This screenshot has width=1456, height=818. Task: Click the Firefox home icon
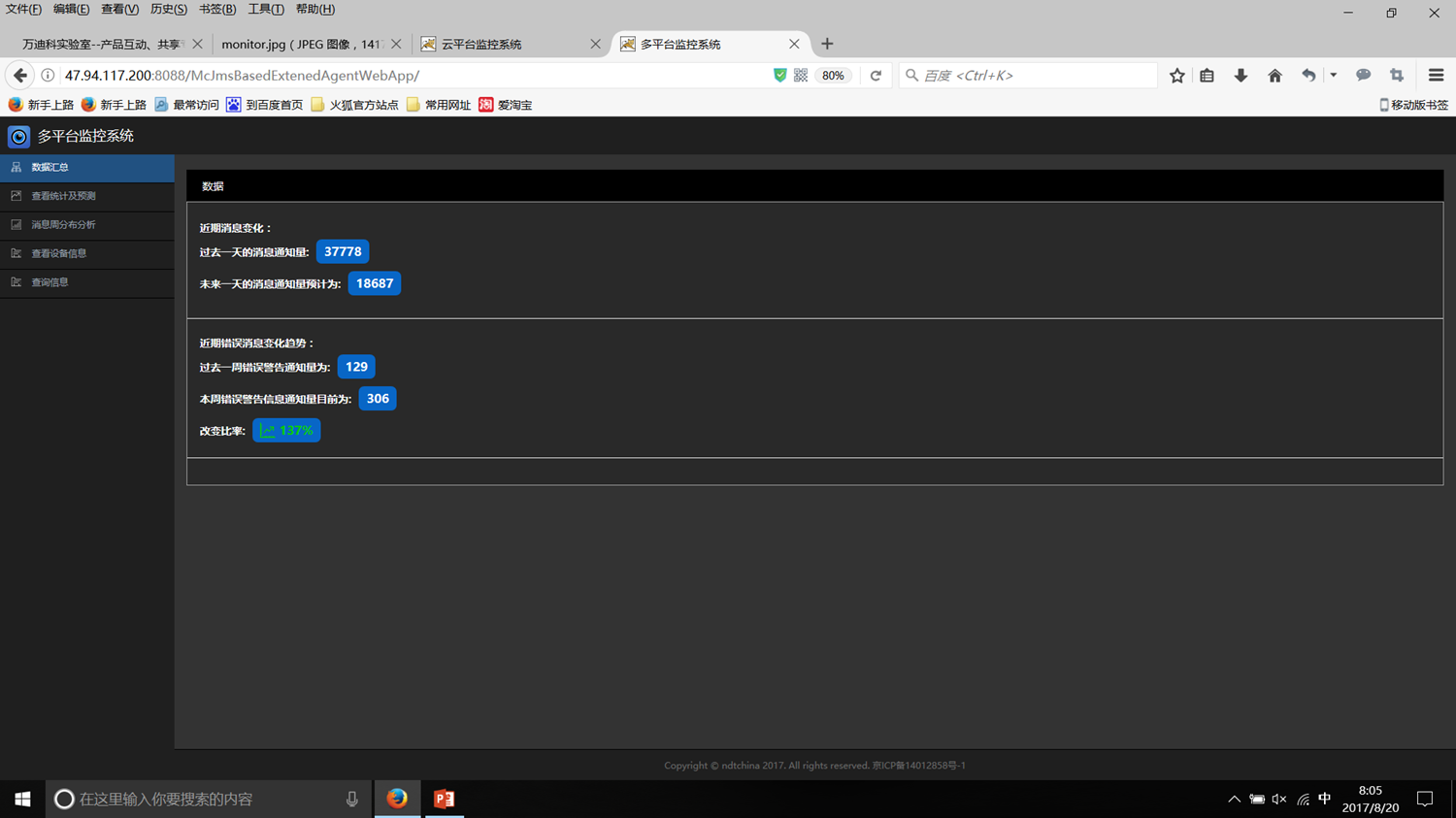[1274, 76]
